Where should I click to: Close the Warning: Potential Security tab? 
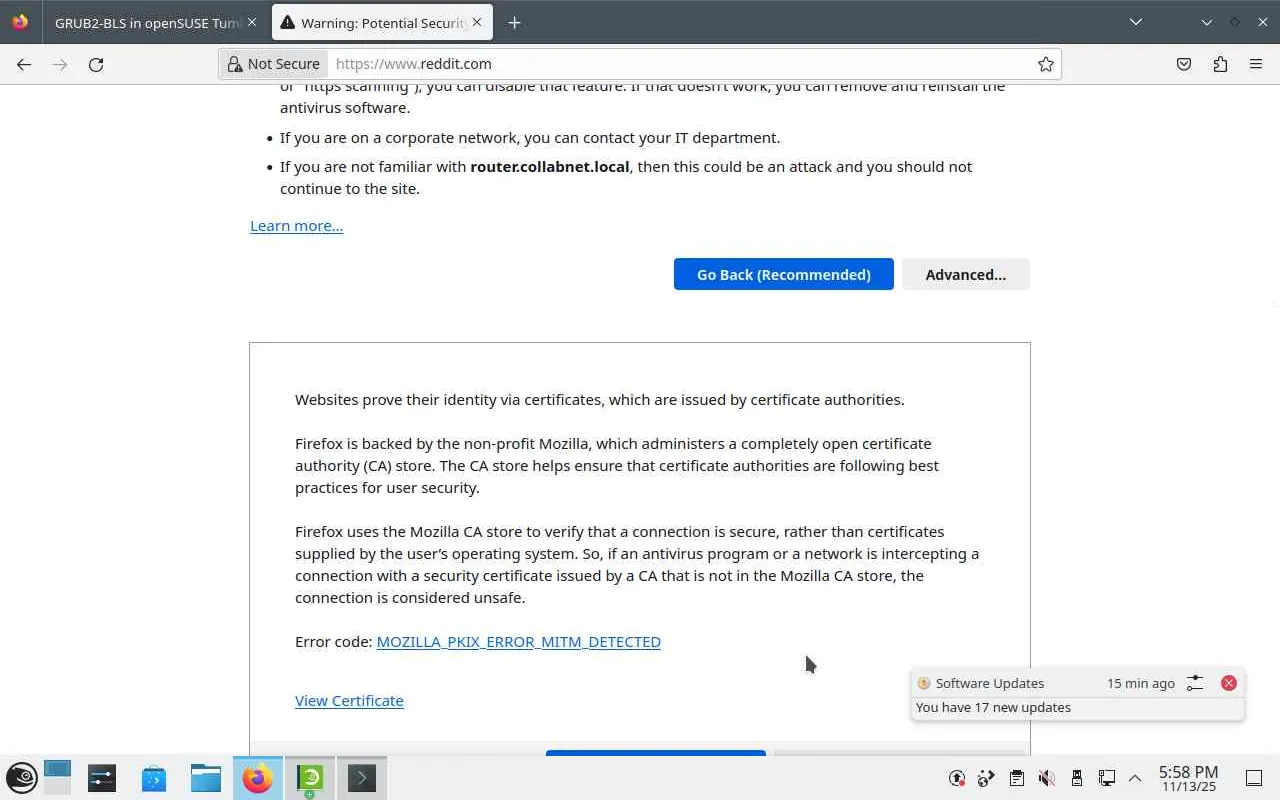tap(477, 22)
